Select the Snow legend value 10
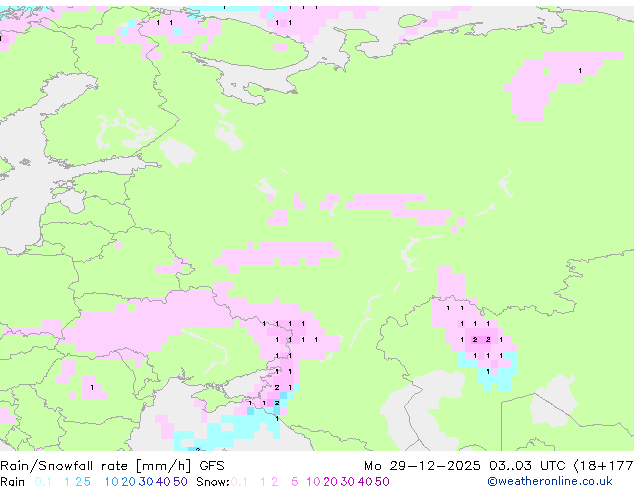The width and height of the screenshot is (634, 490). [313, 482]
